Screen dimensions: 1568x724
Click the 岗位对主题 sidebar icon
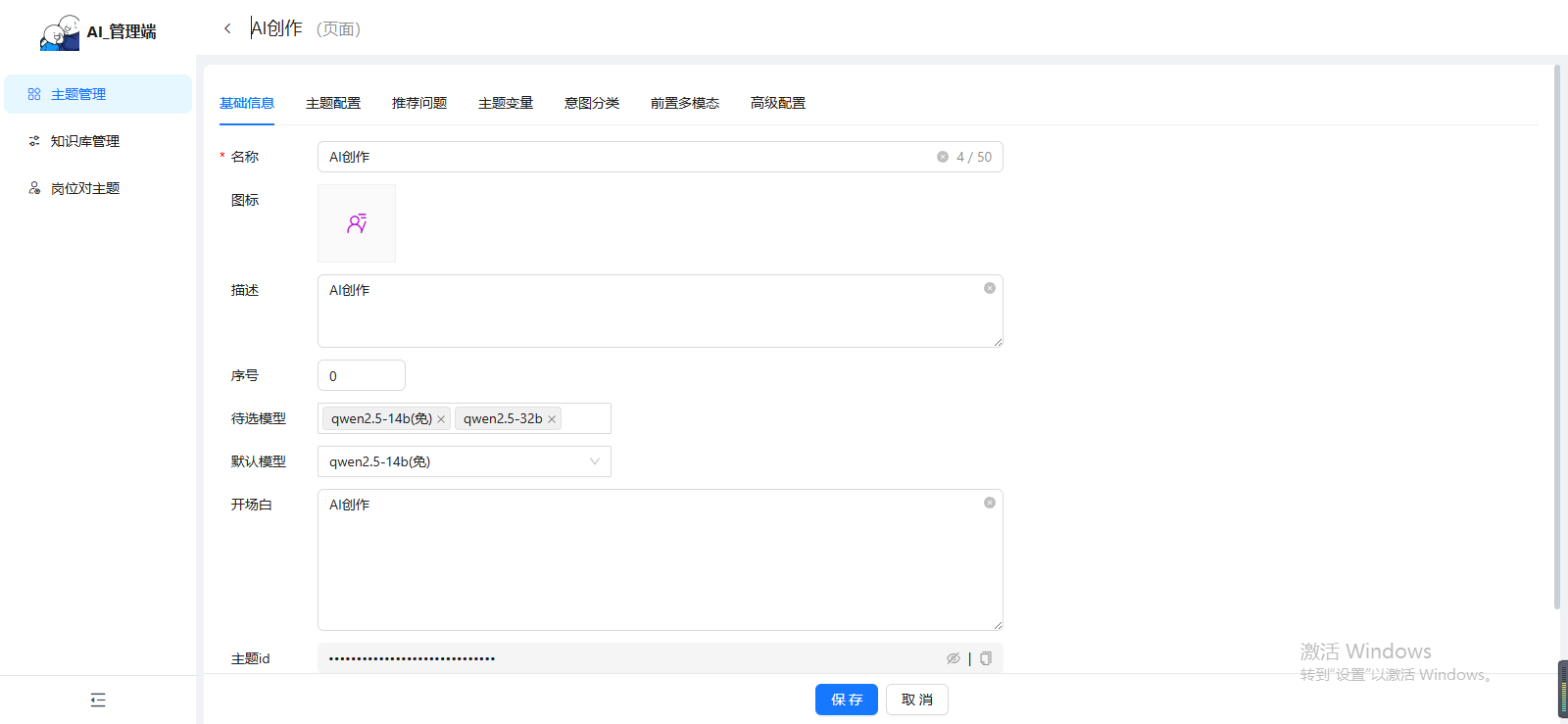coord(34,188)
